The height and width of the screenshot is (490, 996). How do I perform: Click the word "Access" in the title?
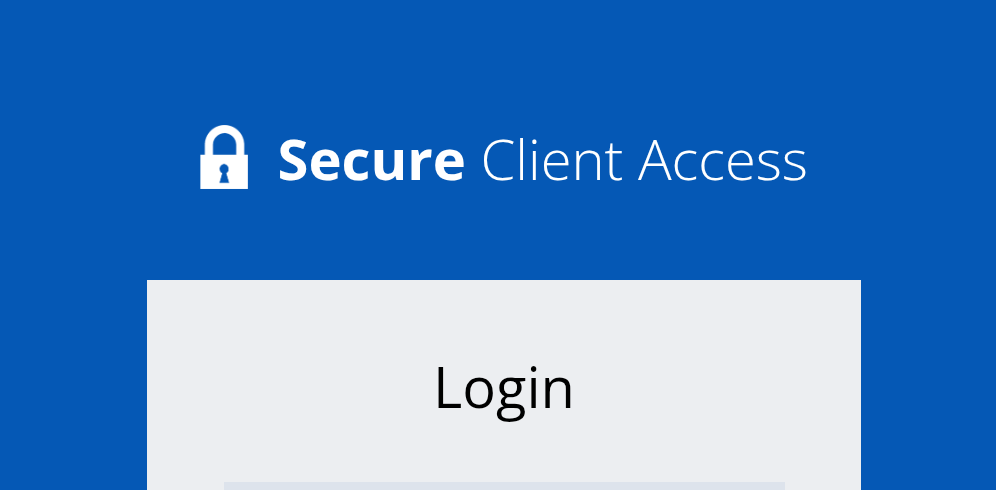[721, 161]
